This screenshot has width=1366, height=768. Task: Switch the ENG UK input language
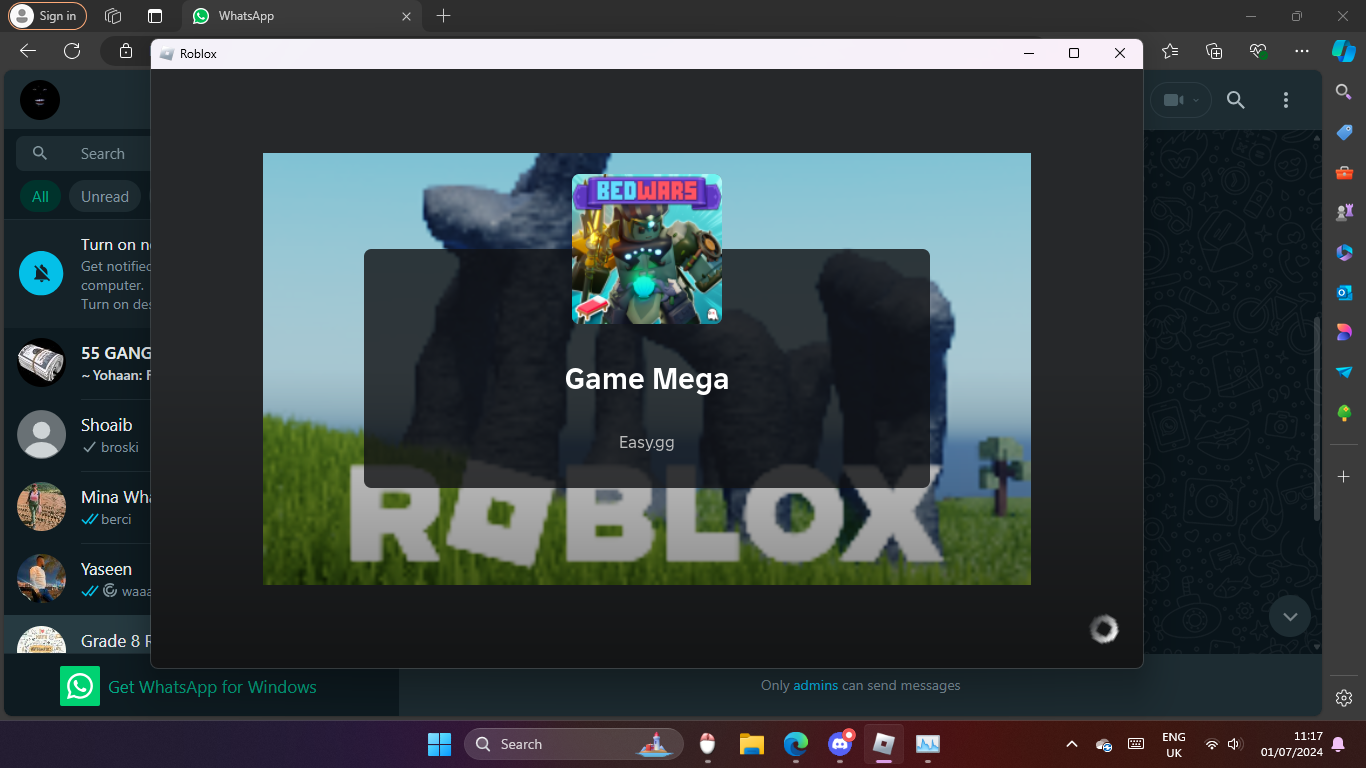[1174, 744]
